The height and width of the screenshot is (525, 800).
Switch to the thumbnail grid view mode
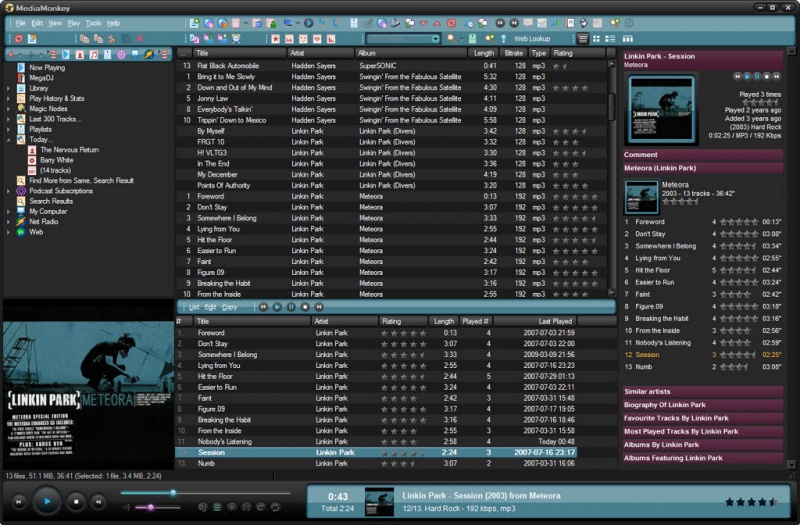pyautogui.click(x=596, y=39)
